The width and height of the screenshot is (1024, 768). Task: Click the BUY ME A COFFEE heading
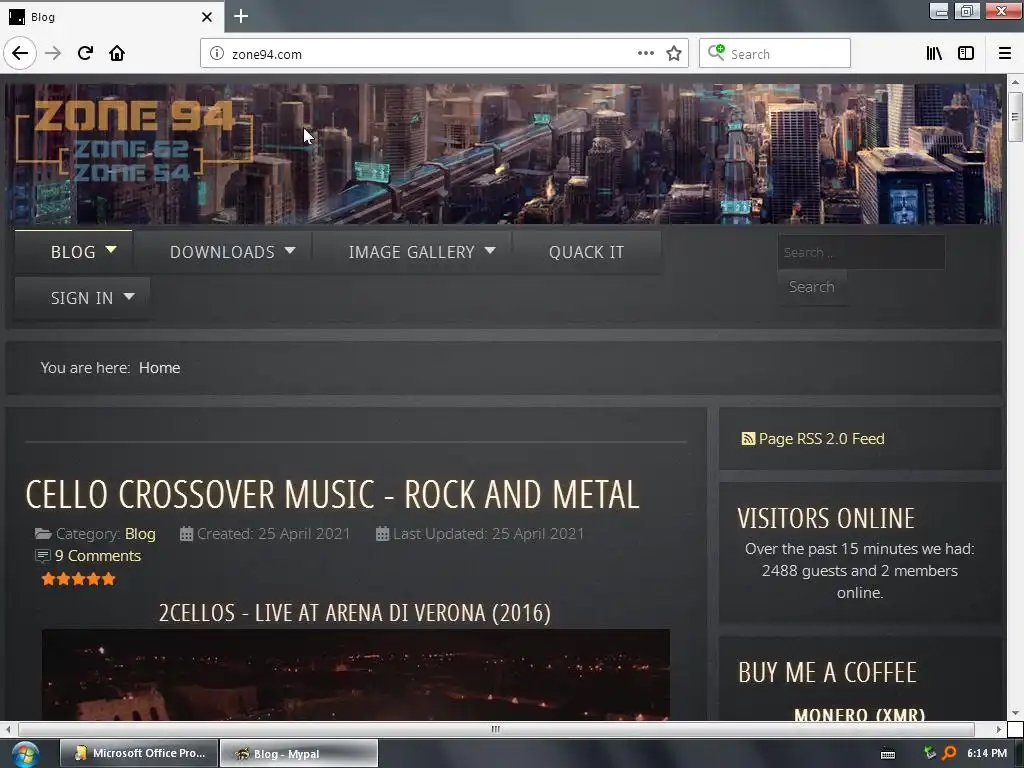point(827,672)
